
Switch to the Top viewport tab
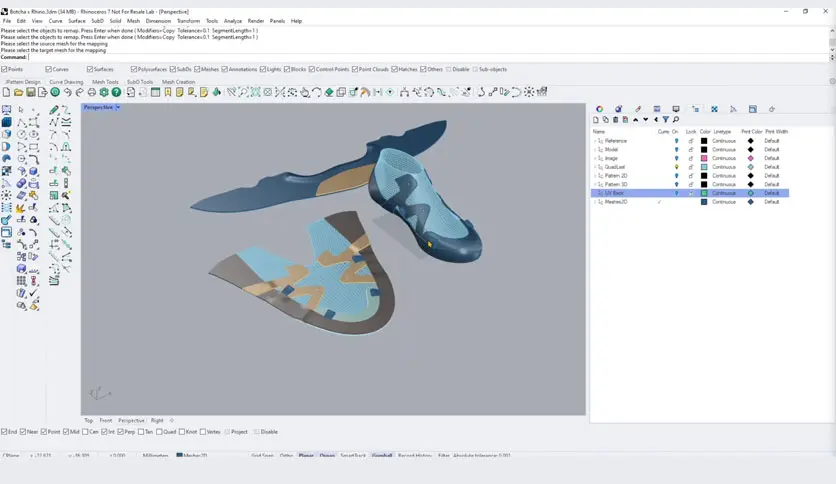pos(89,421)
